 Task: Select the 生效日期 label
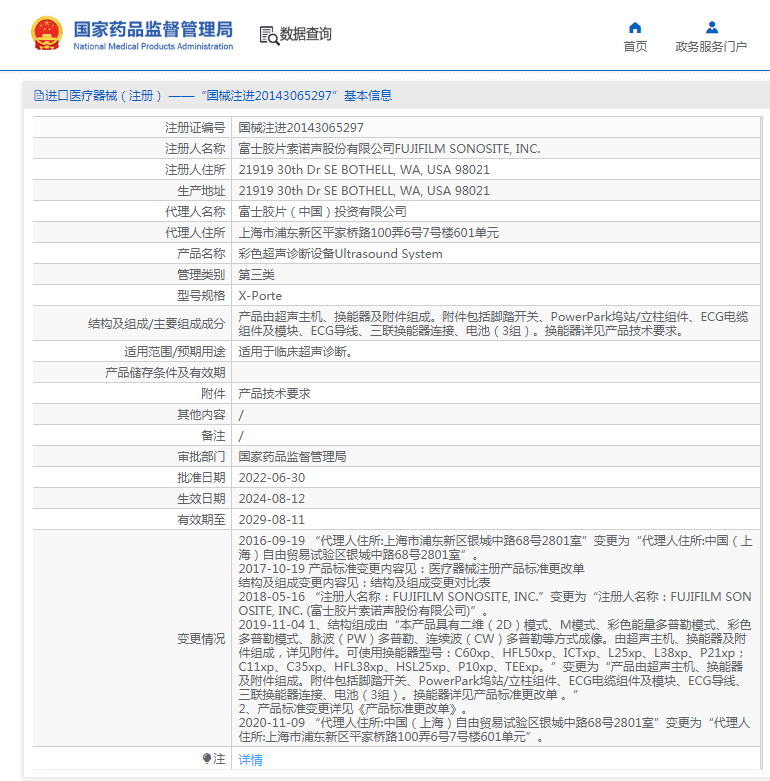201,499
